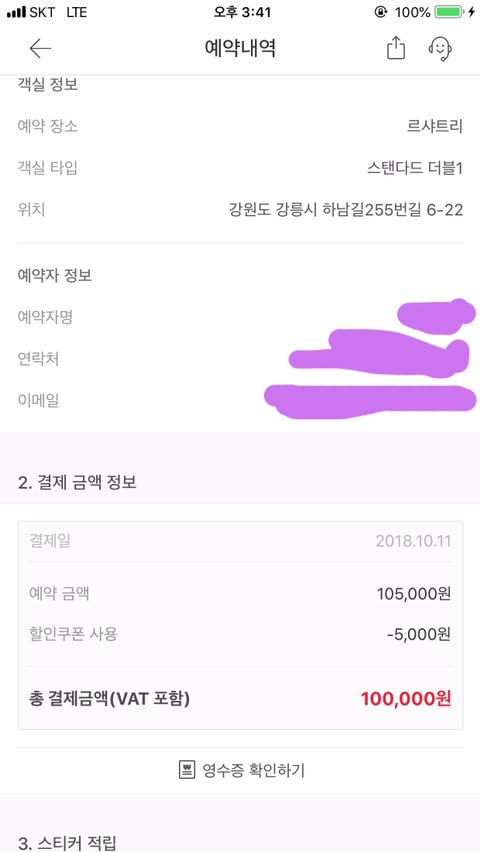Screen dimensions: 480x852
Task: Tap the rotation lock status icon
Action: (x=381, y=12)
